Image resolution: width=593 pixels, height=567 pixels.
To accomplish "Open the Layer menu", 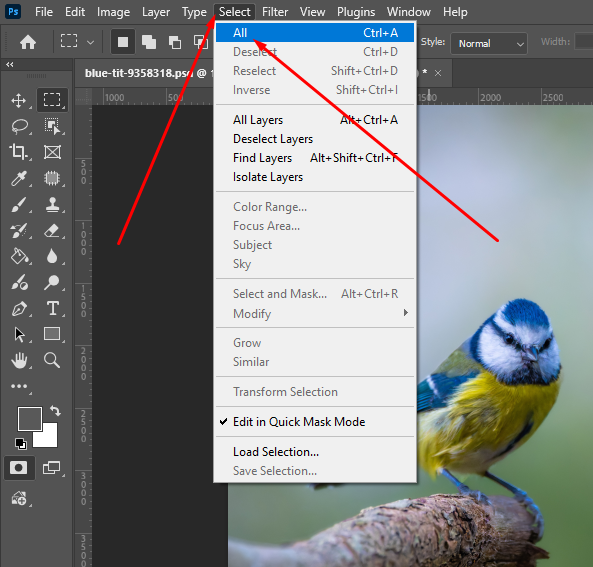I will click(x=156, y=12).
